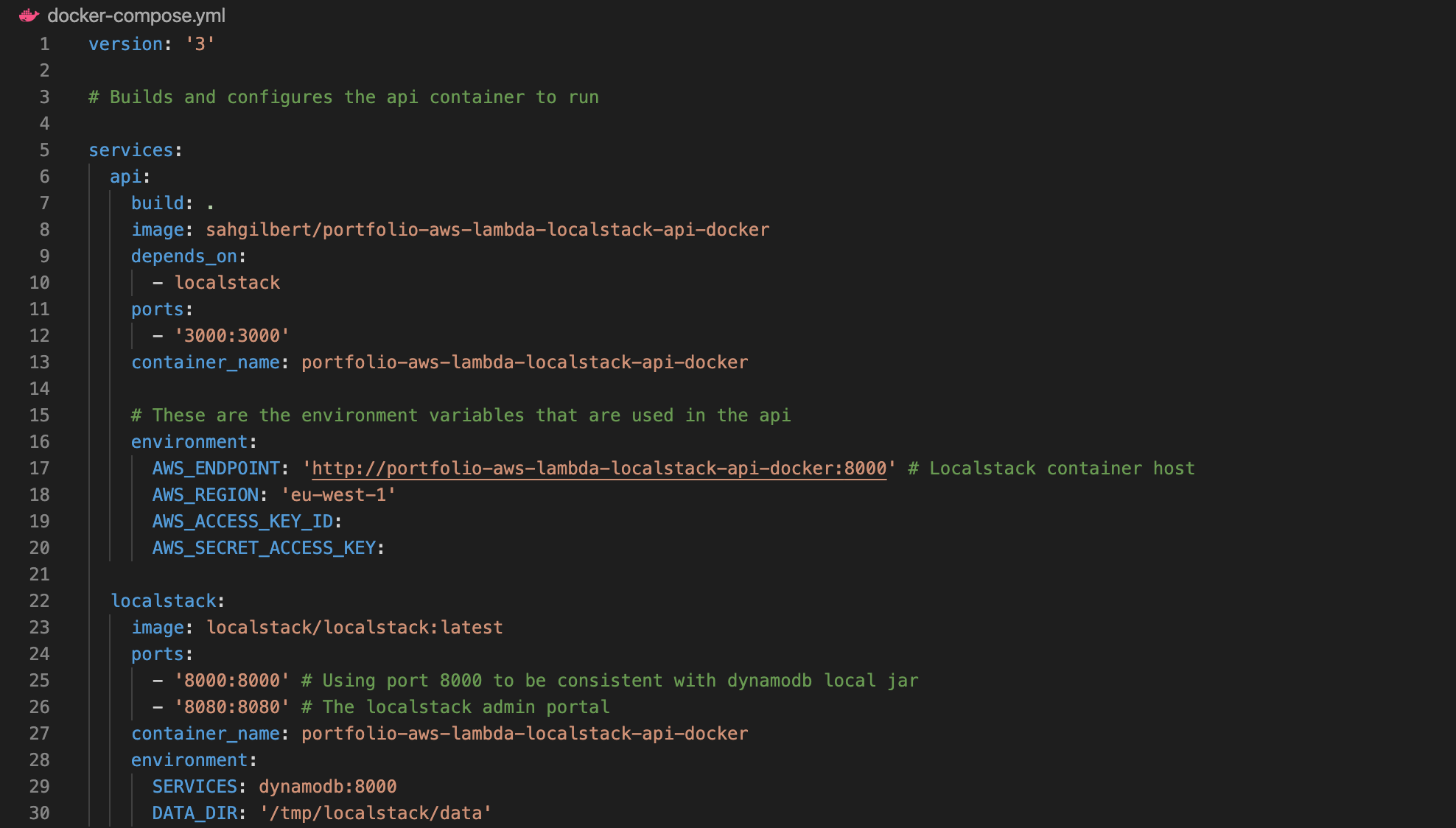The width and height of the screenshot is (1456, 828).
Task: Click the 'environment' key on line 16
Action: click(189, 442)
